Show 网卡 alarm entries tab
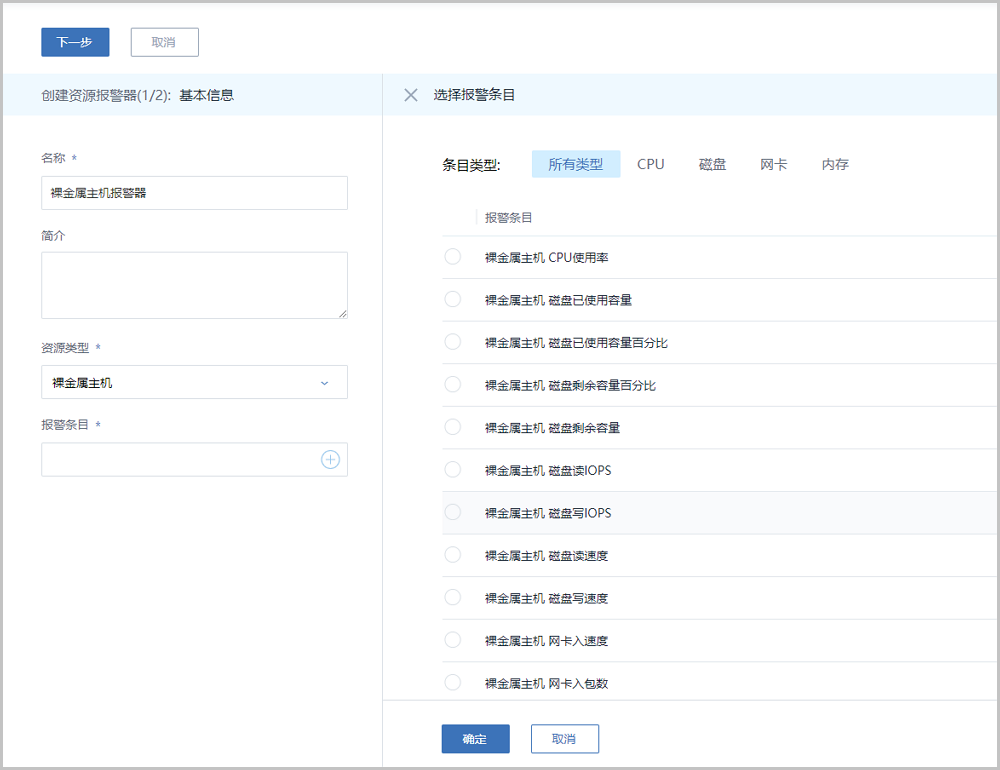 [773, 164]
